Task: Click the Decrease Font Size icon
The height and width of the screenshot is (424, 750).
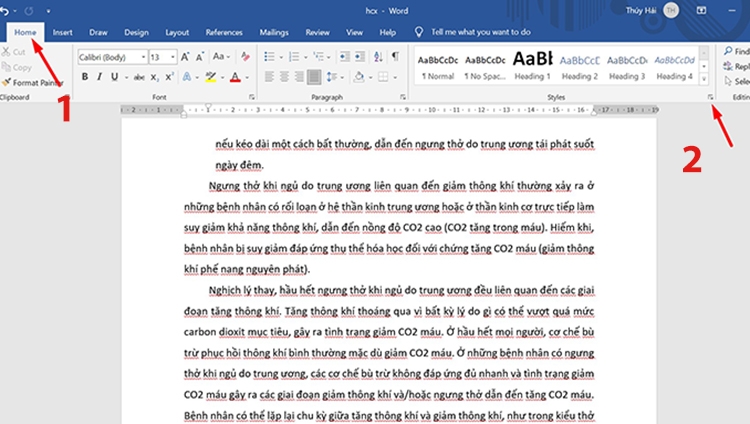Action: tap(200, 57)
